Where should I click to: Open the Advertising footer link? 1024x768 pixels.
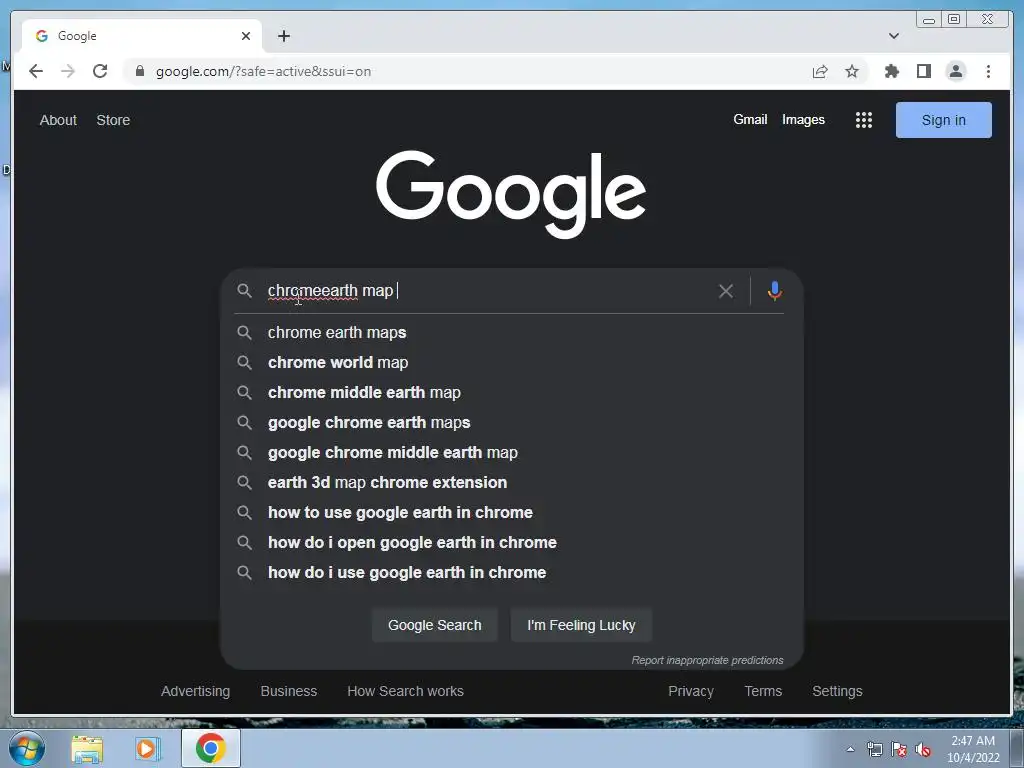coord(195,691)
